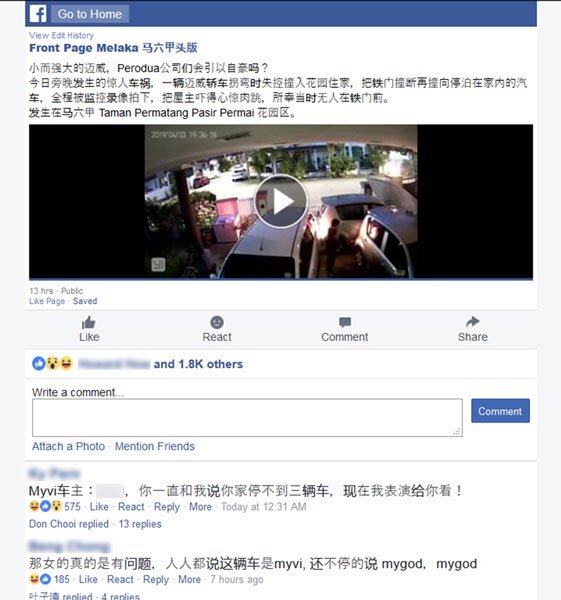
Task: Expand 13 replies under first comment
Action: (140, 524)
